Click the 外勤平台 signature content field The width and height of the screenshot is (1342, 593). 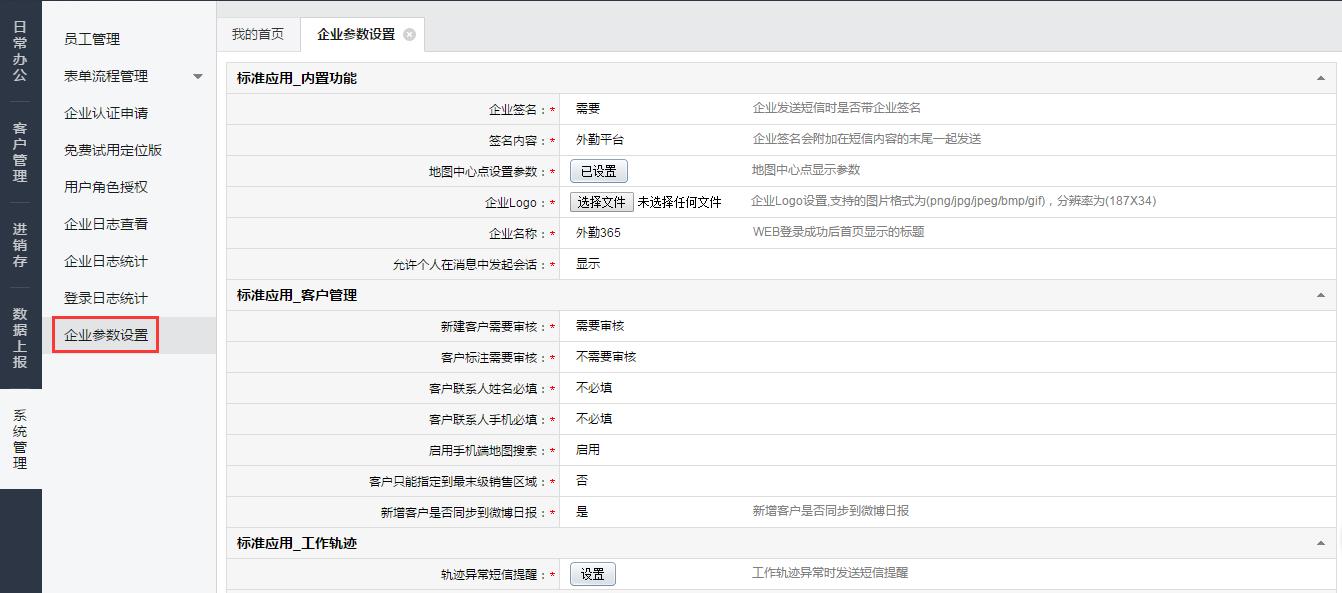(x=600, y=140)
